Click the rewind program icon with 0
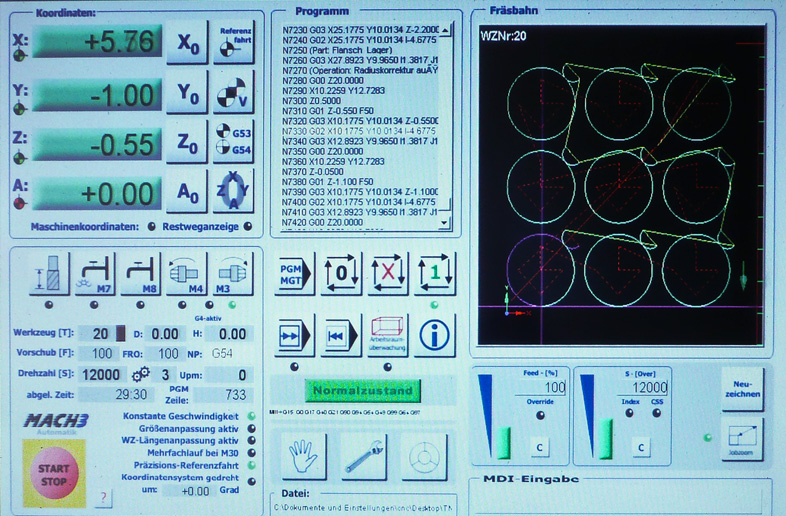The width and height of the screenshot is (786, 516). coord(341,274)
